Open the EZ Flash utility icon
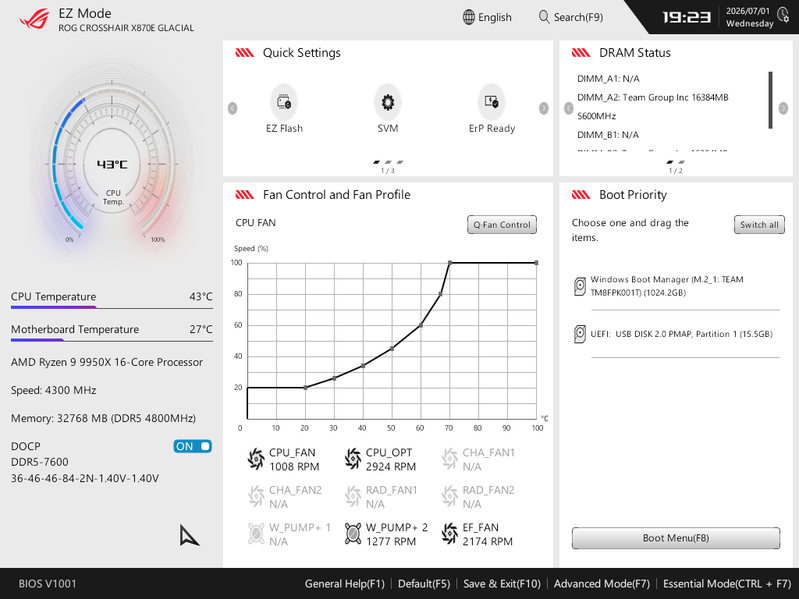 (x=284, y=102)
